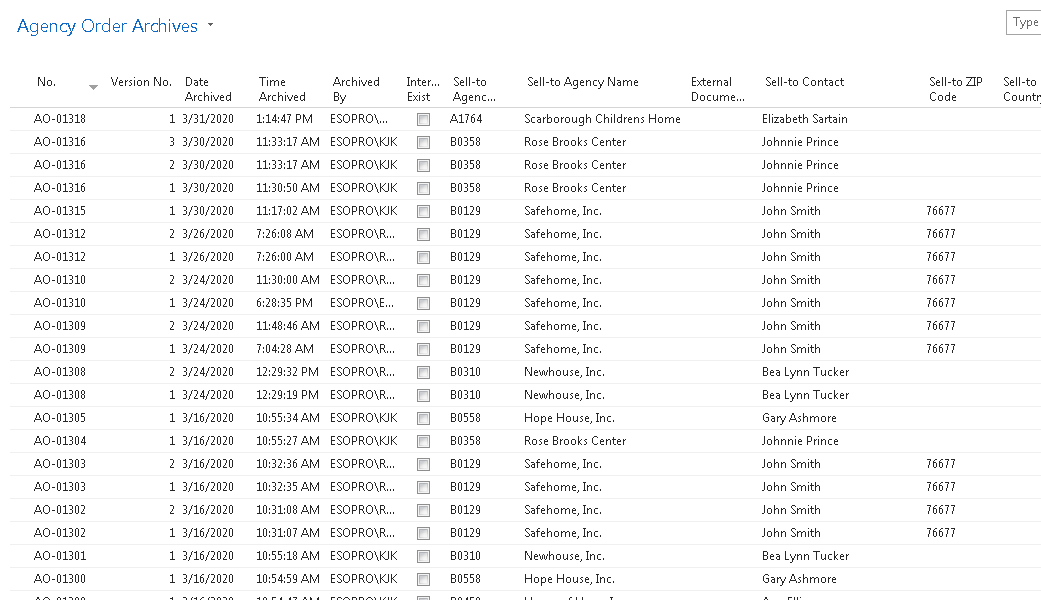Enable the Interaction Exist checkbox for AO-01300

tap(424, 579)
